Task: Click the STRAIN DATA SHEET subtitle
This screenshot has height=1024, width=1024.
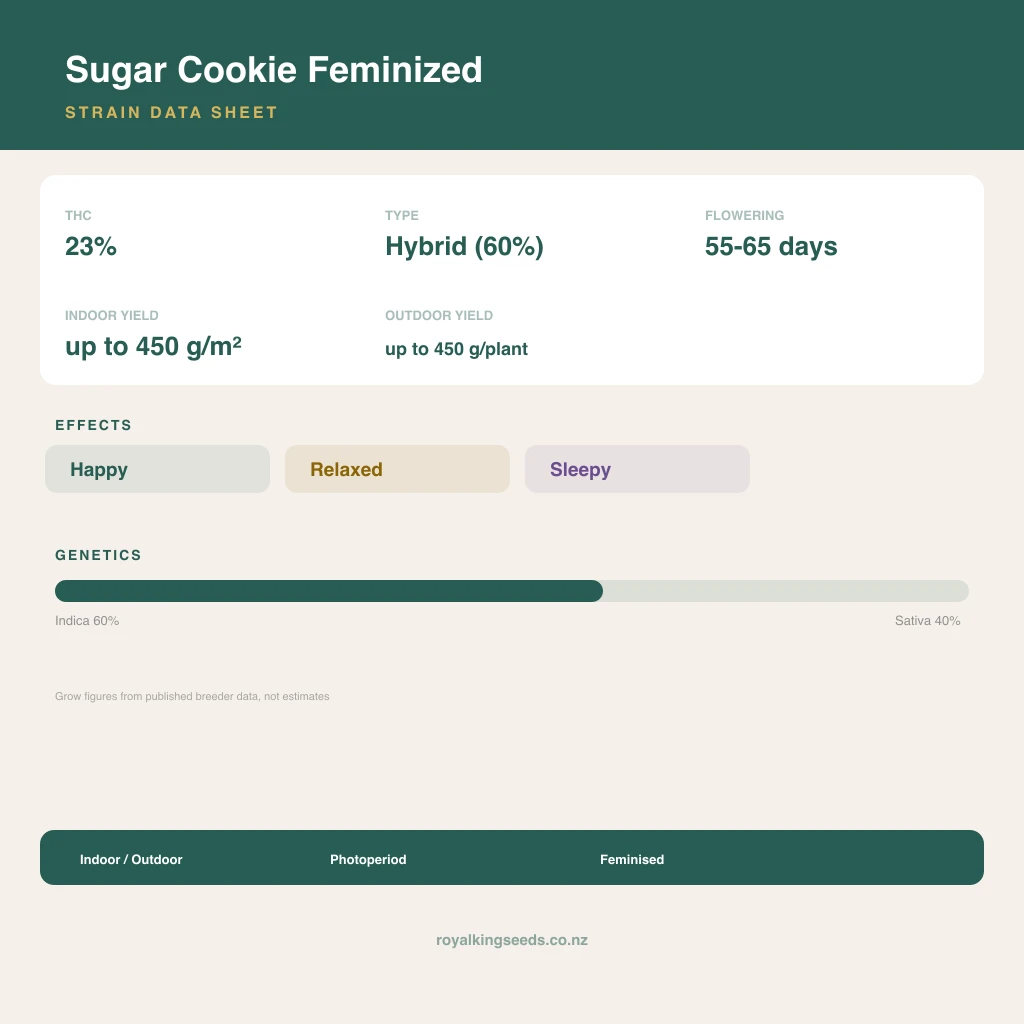Action: click(172, 112)
